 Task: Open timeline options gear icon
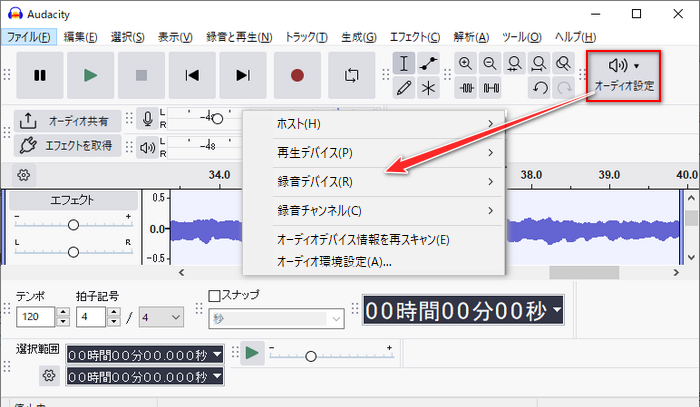click(24, 175)
